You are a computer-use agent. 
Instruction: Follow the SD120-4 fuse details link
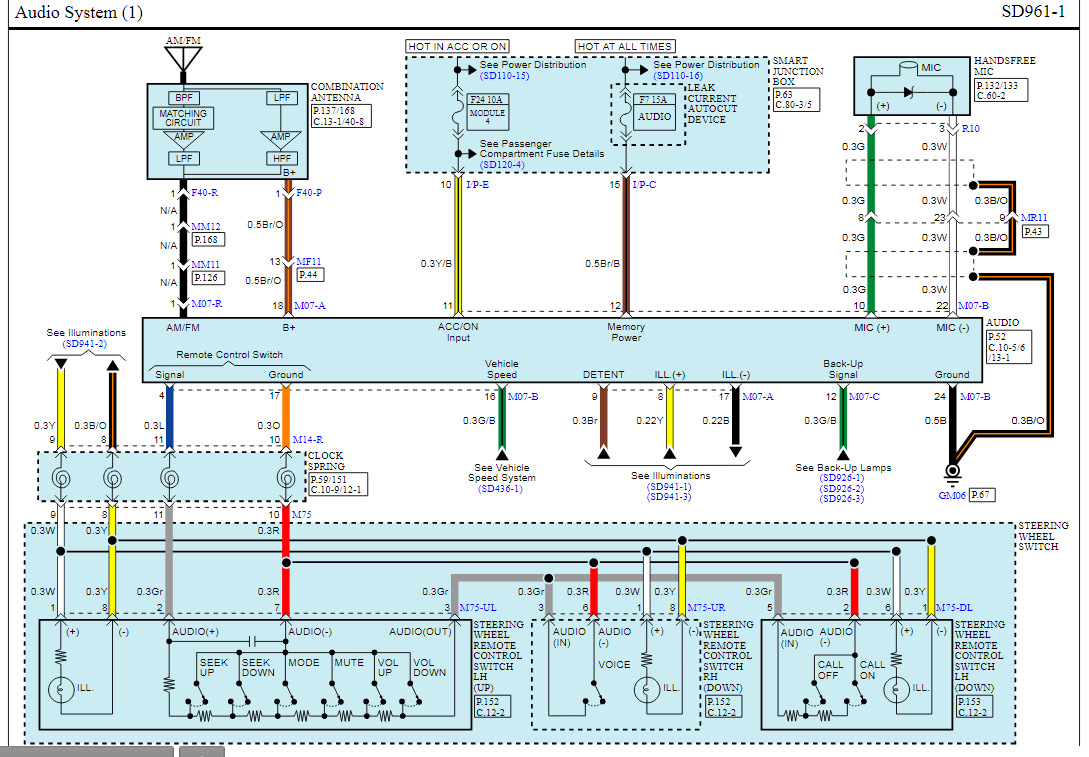(501, 164)
